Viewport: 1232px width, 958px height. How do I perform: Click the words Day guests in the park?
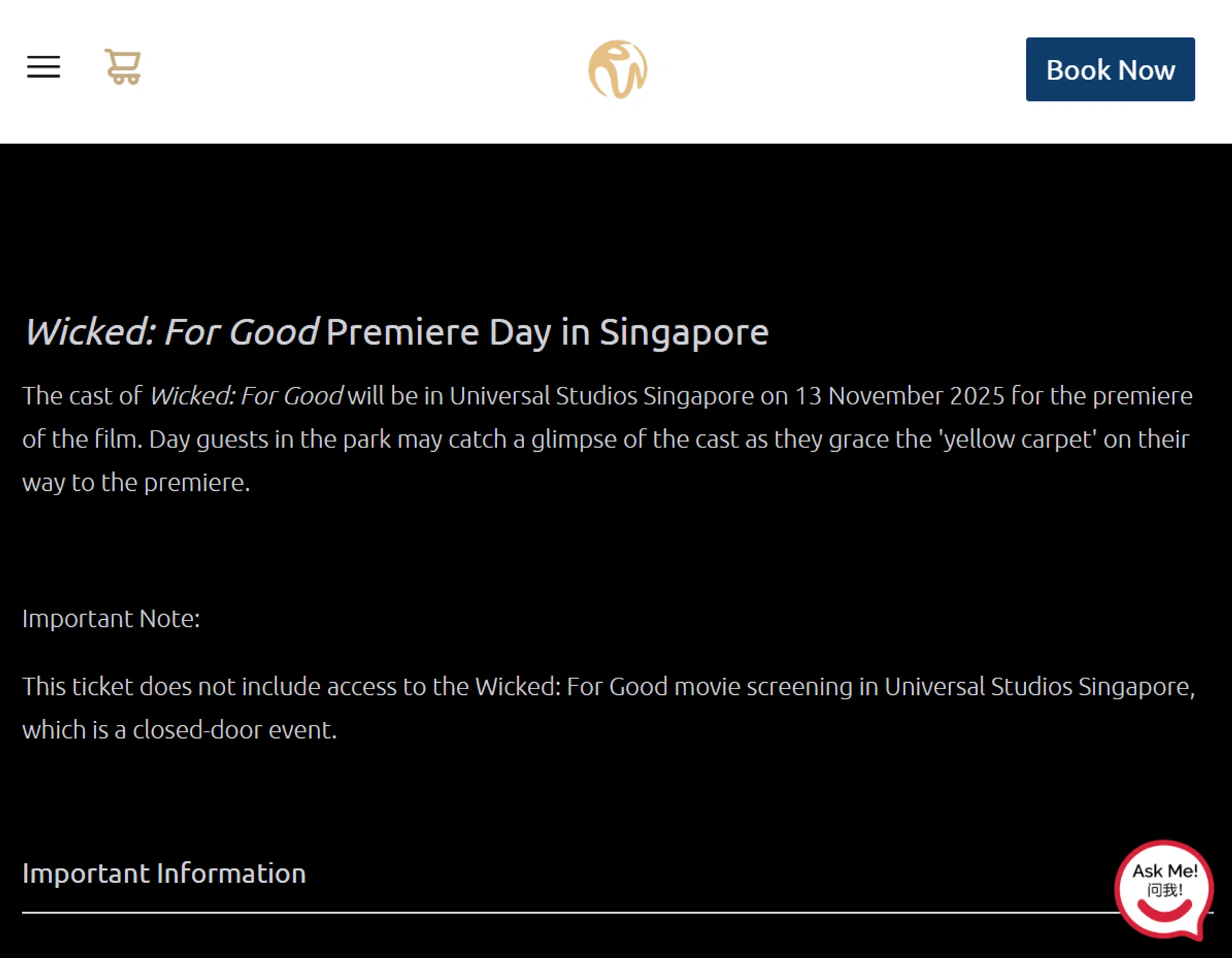270,440
